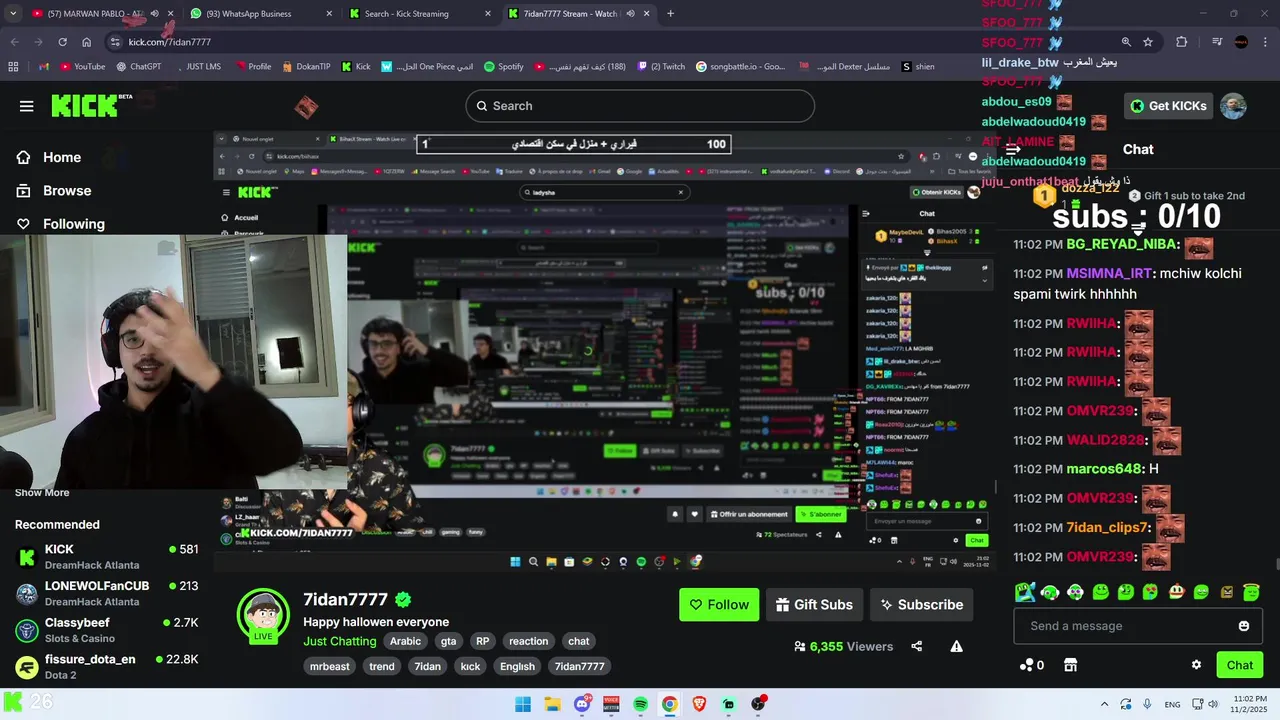Switch input language ENG
Image resolution: width=1280 pixels, height=720 pixels.
click(x=1172, y=704)
